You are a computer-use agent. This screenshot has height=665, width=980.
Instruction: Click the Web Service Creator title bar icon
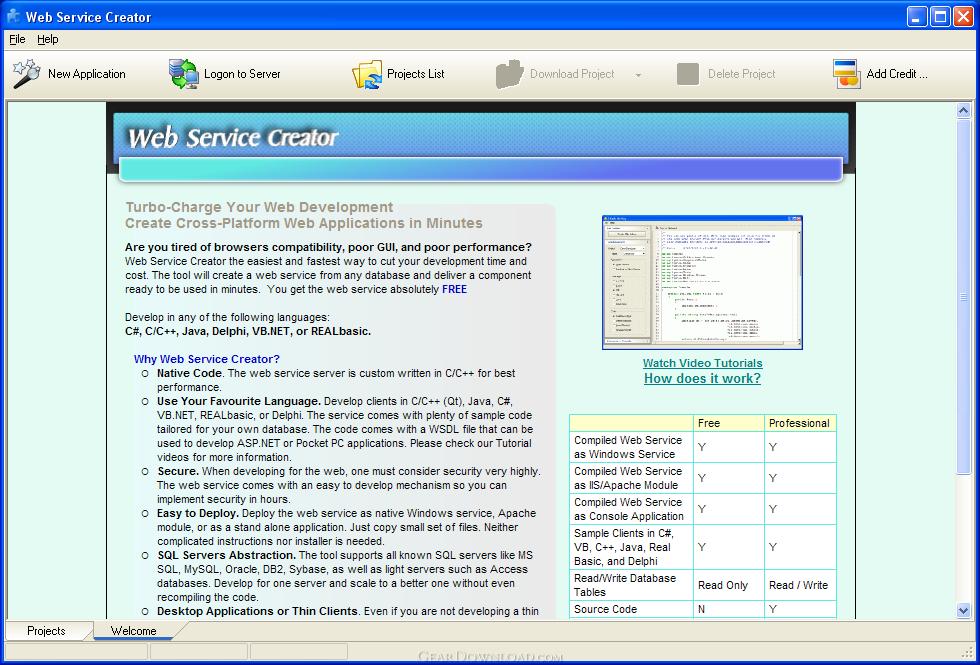[x=14, y=16]
